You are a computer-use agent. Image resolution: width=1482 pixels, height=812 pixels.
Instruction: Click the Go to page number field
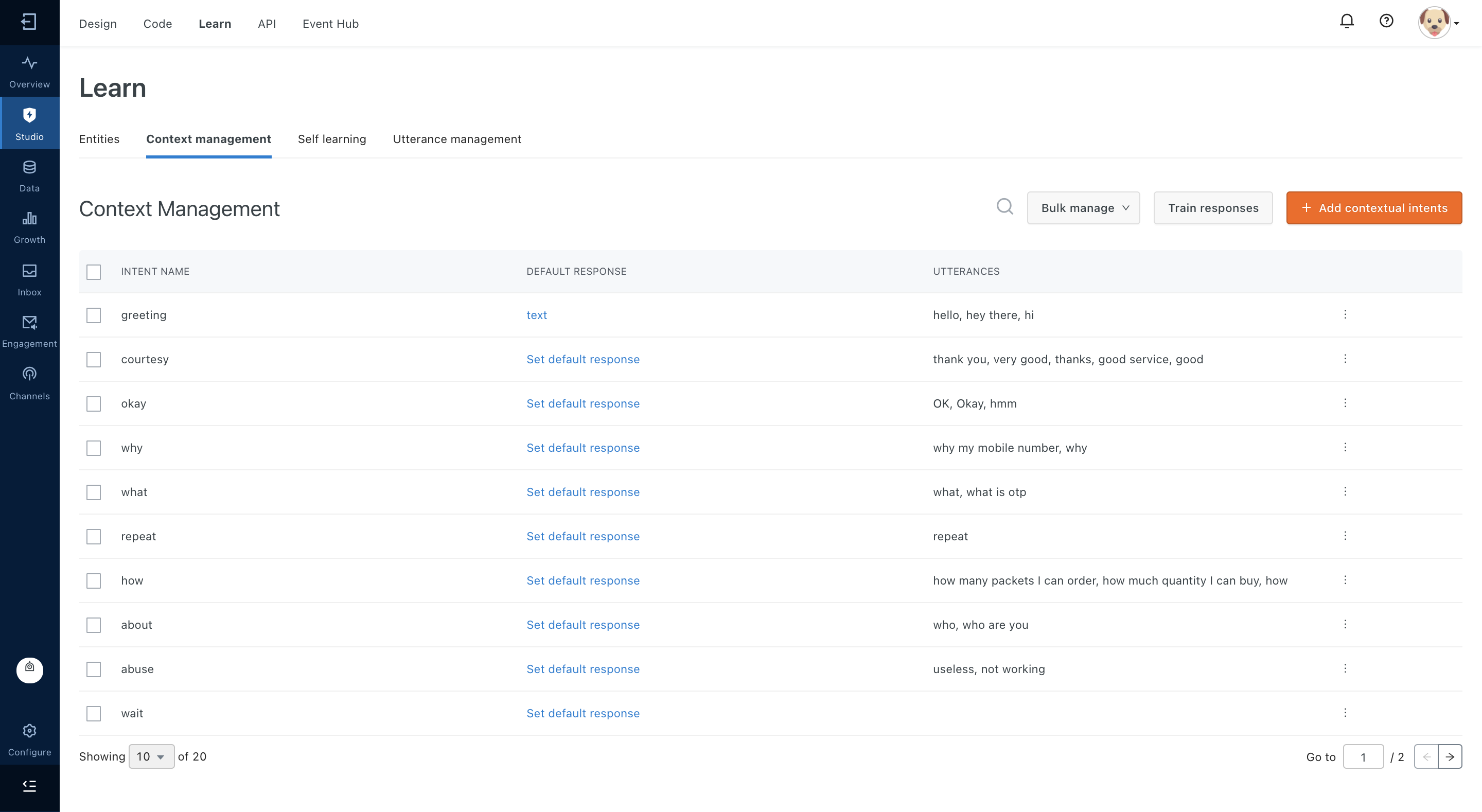point(1363,757)
